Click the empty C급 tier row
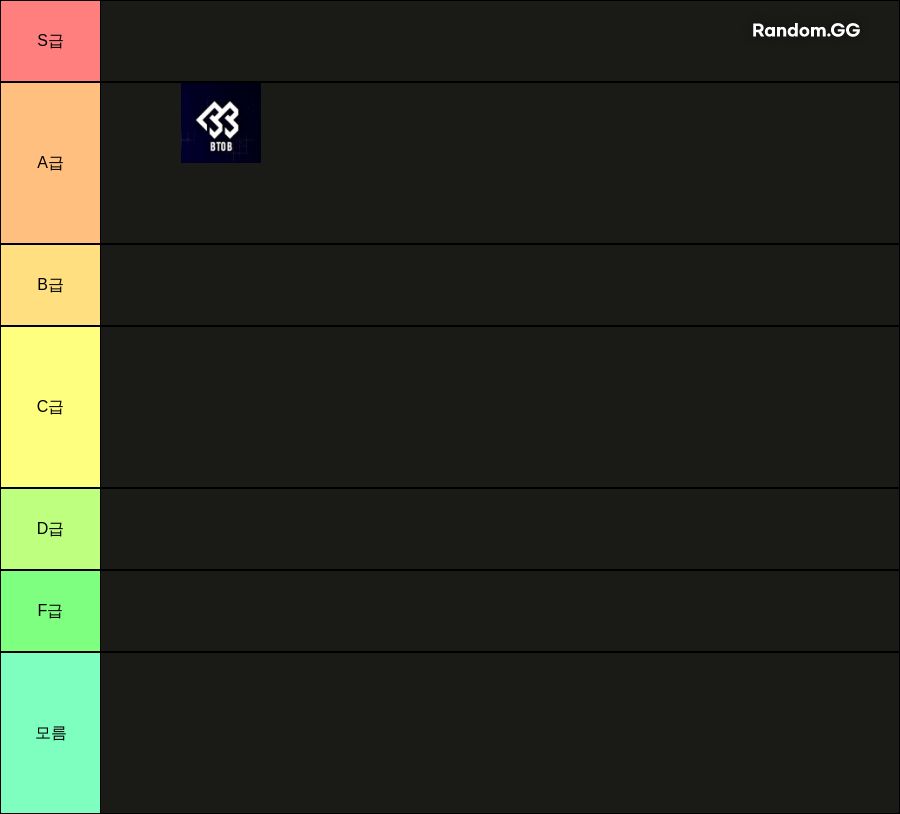 pyautogui.click(x=499, y=407)
